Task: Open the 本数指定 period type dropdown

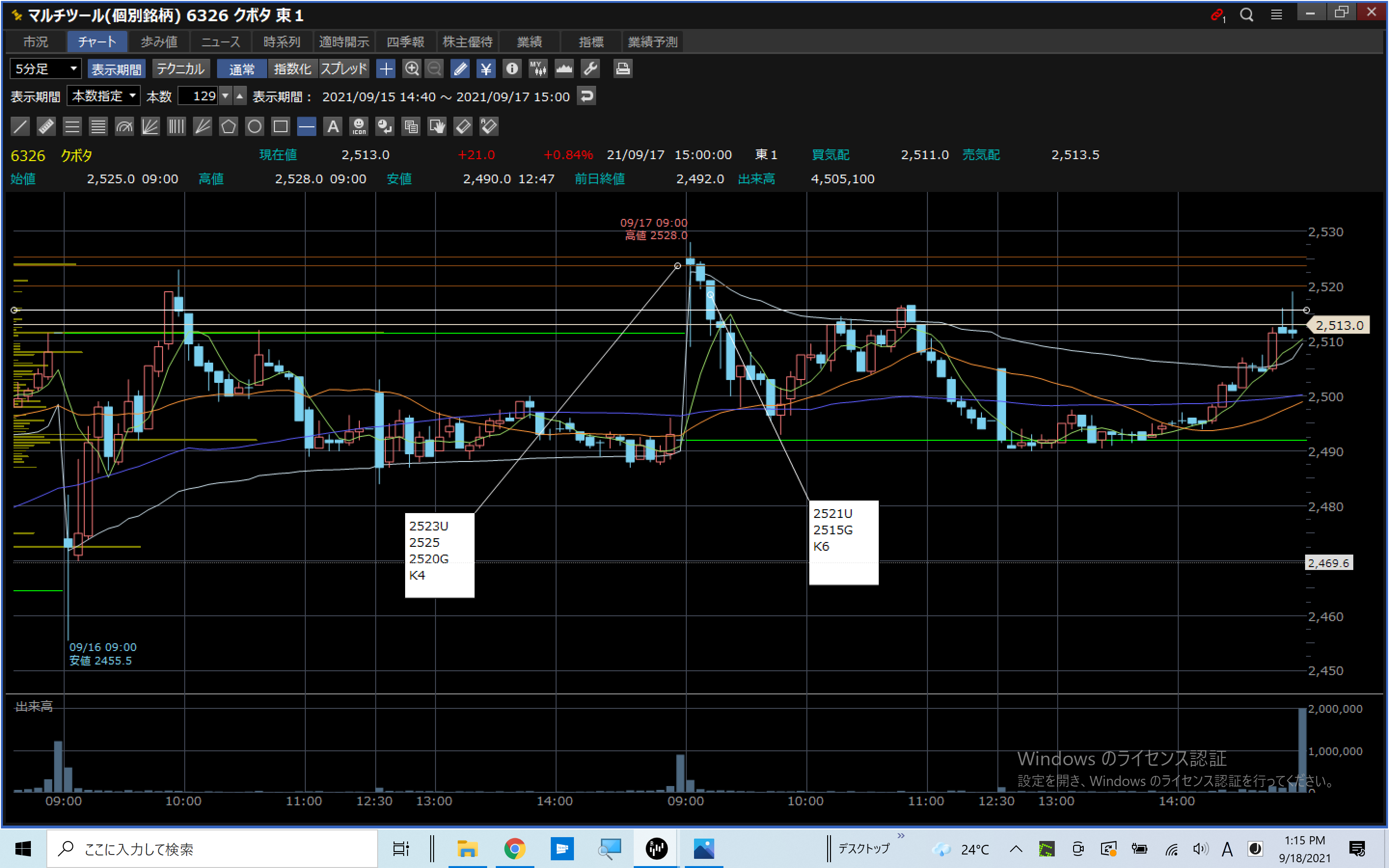Action: tap(104, 96)
